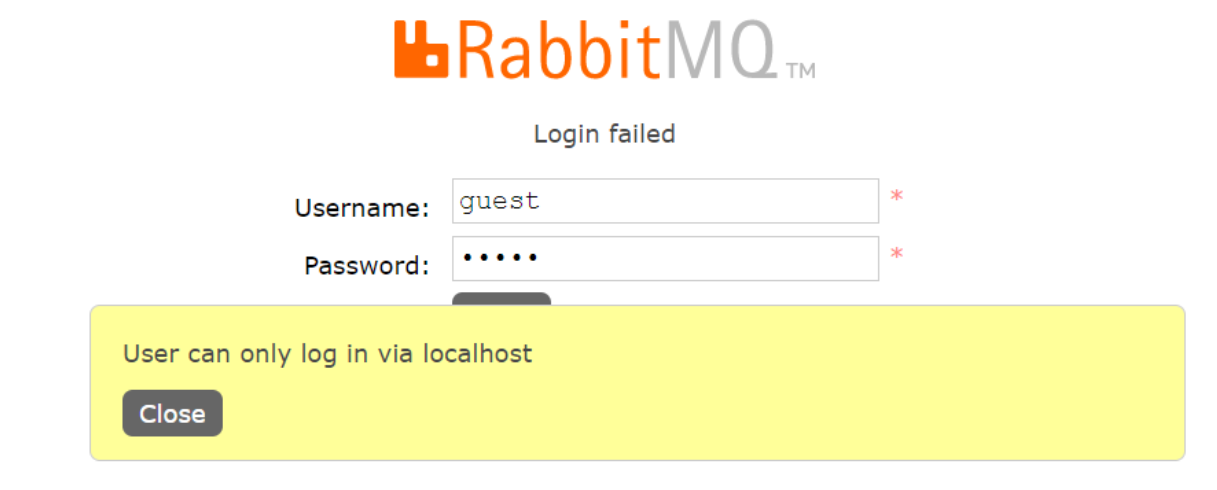Click the word "guest" in the Username box
The image size is (1217, 490).
click(x=499, y=202)
